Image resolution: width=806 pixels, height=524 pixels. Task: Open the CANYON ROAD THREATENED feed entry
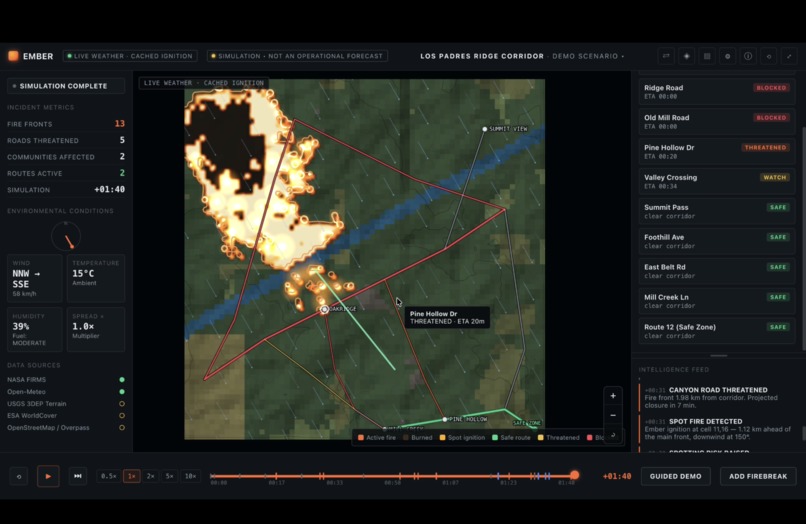click(x=718, y=397)
